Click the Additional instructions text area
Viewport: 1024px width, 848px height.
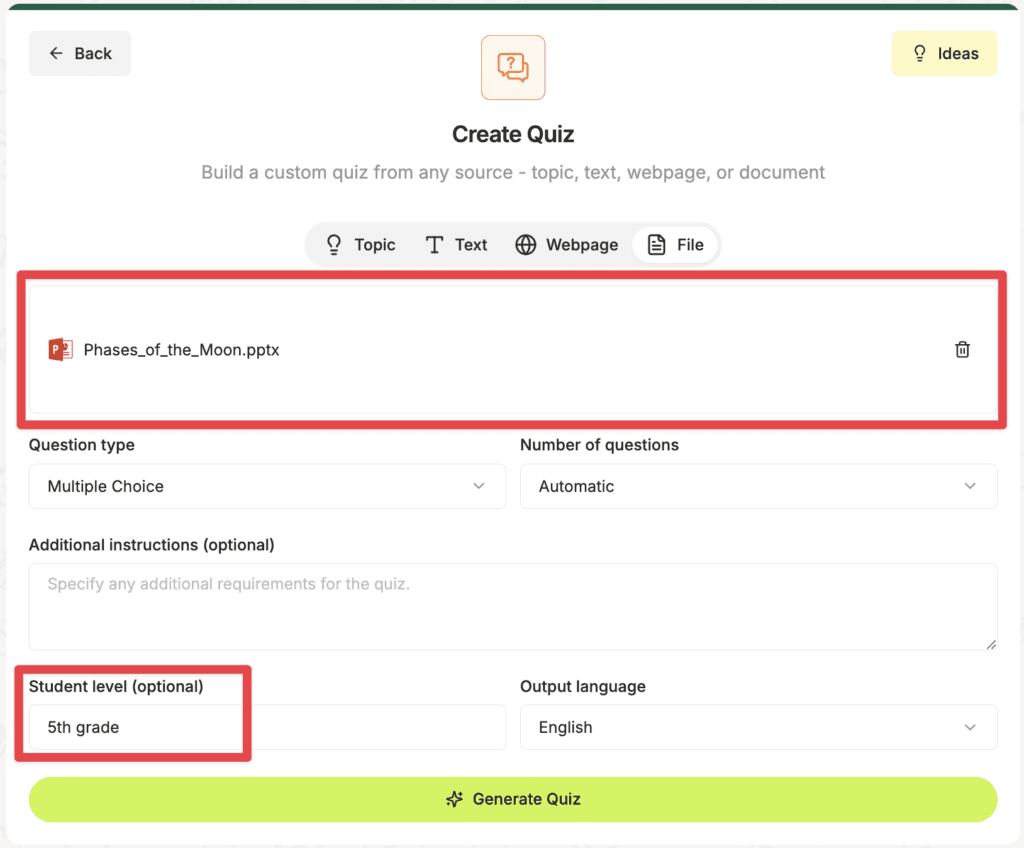[513, 606]
